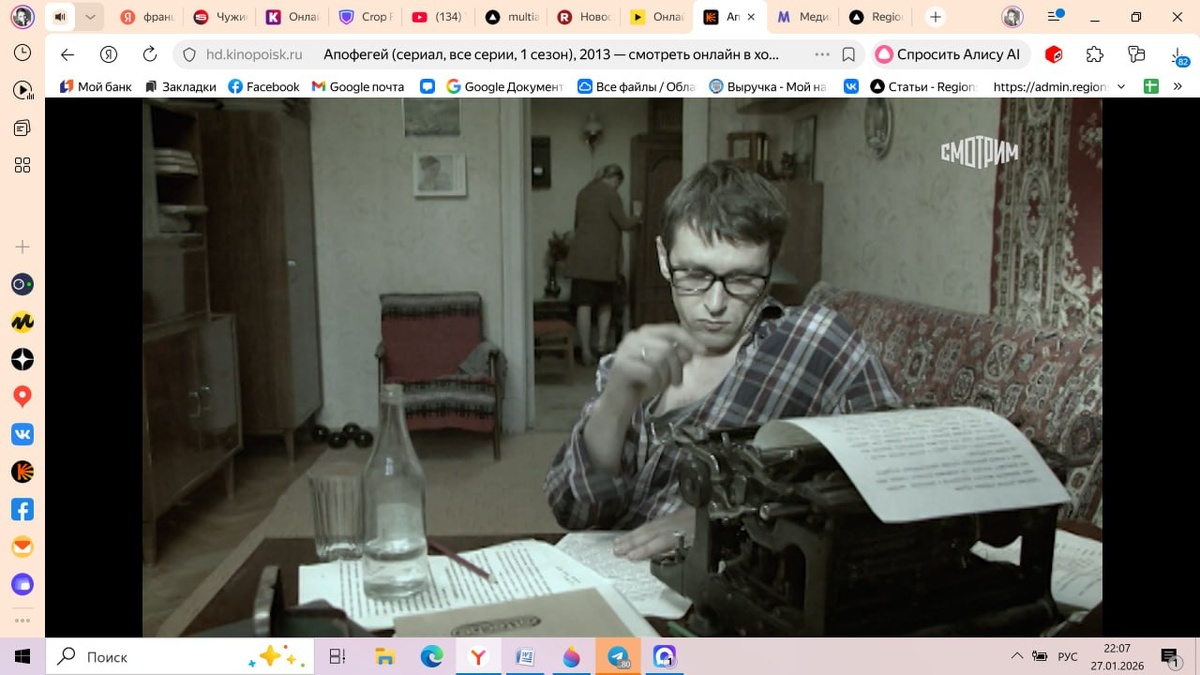Open the tabs list sidebar icon
This screenshot has height=675, width=1200.
[22, 128]
